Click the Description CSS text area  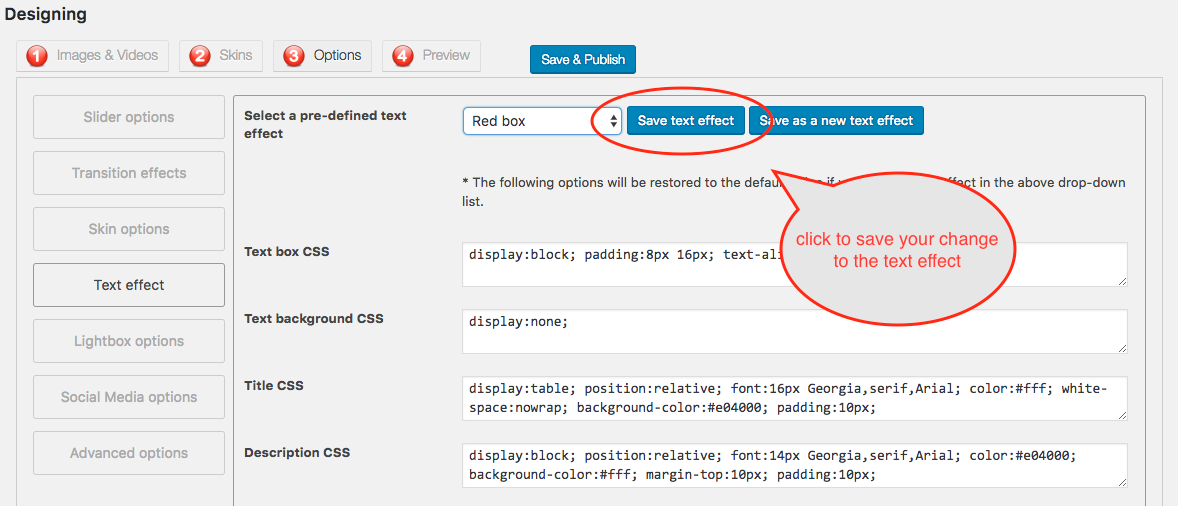pyautogui.click(x=794, y=465)
